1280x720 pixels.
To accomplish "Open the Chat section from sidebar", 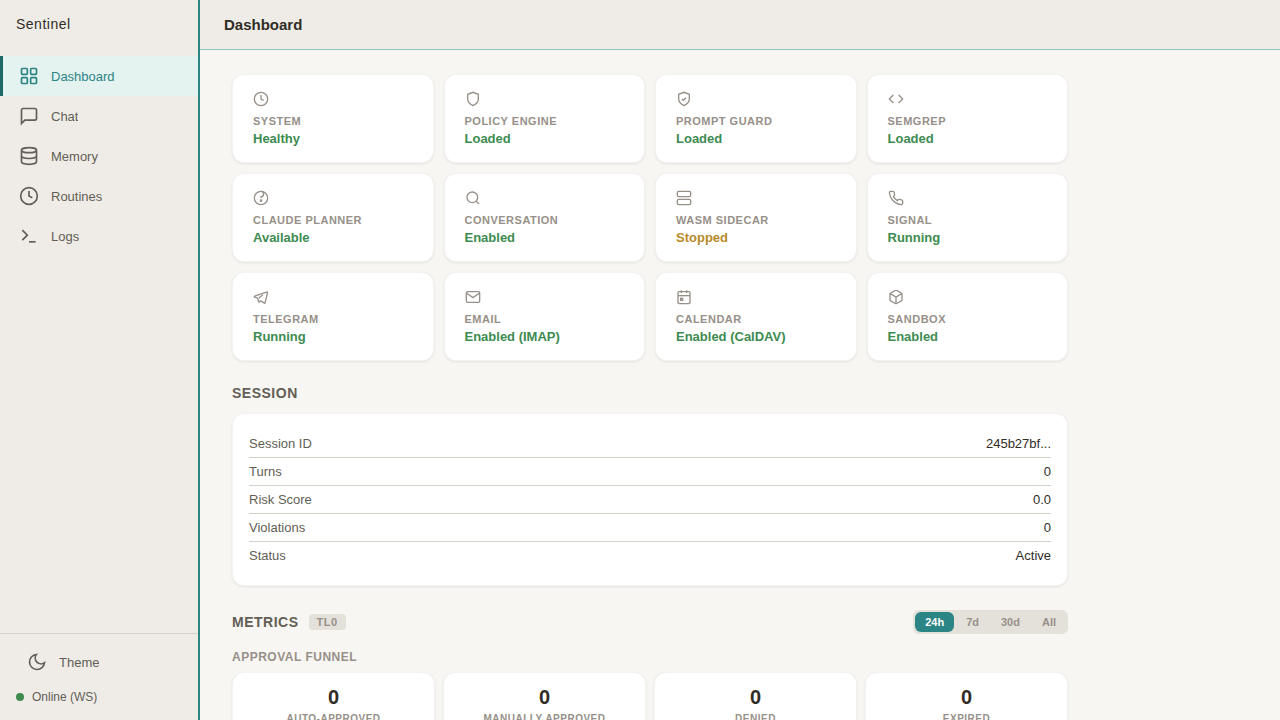I will pyautogui.click(x=65, y=116).
